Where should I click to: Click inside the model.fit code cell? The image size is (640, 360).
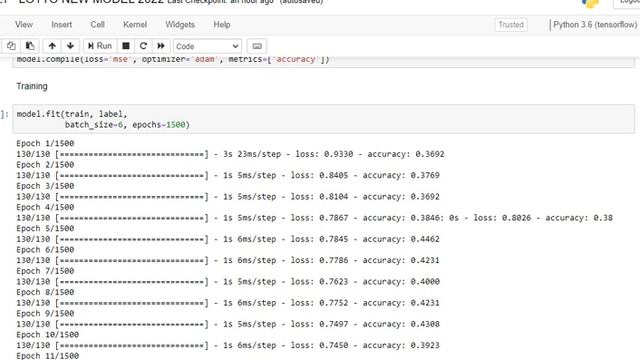[x=324, y=119]
